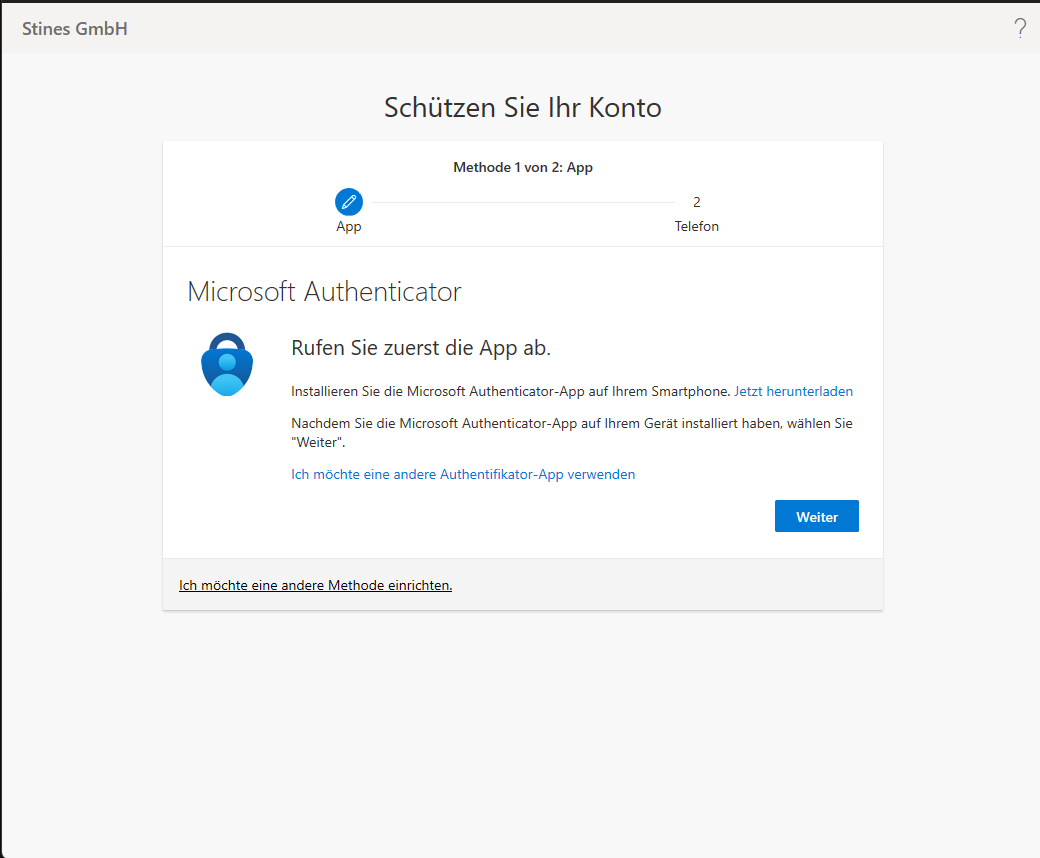The height and width of the screenshot is (858, 1040).
Task: Click the Microsoft Authenticator lock logo
Action: point(227,364)
